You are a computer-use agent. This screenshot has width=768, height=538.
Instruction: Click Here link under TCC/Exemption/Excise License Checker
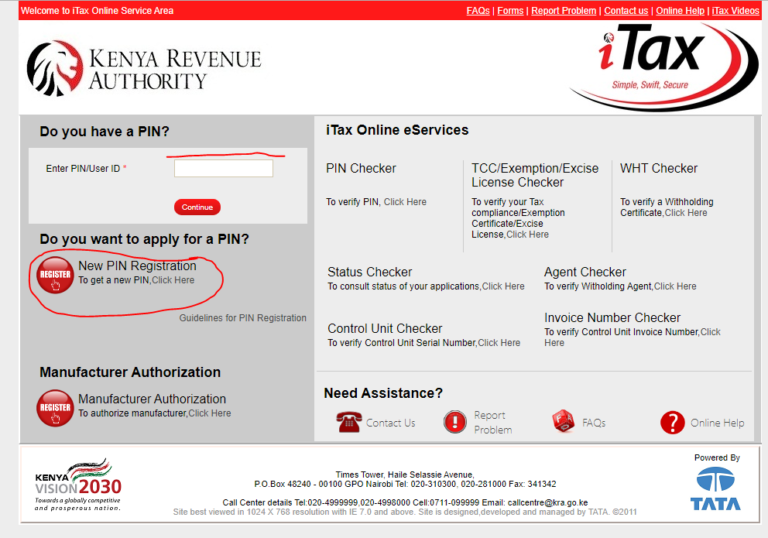click(528, 235)
